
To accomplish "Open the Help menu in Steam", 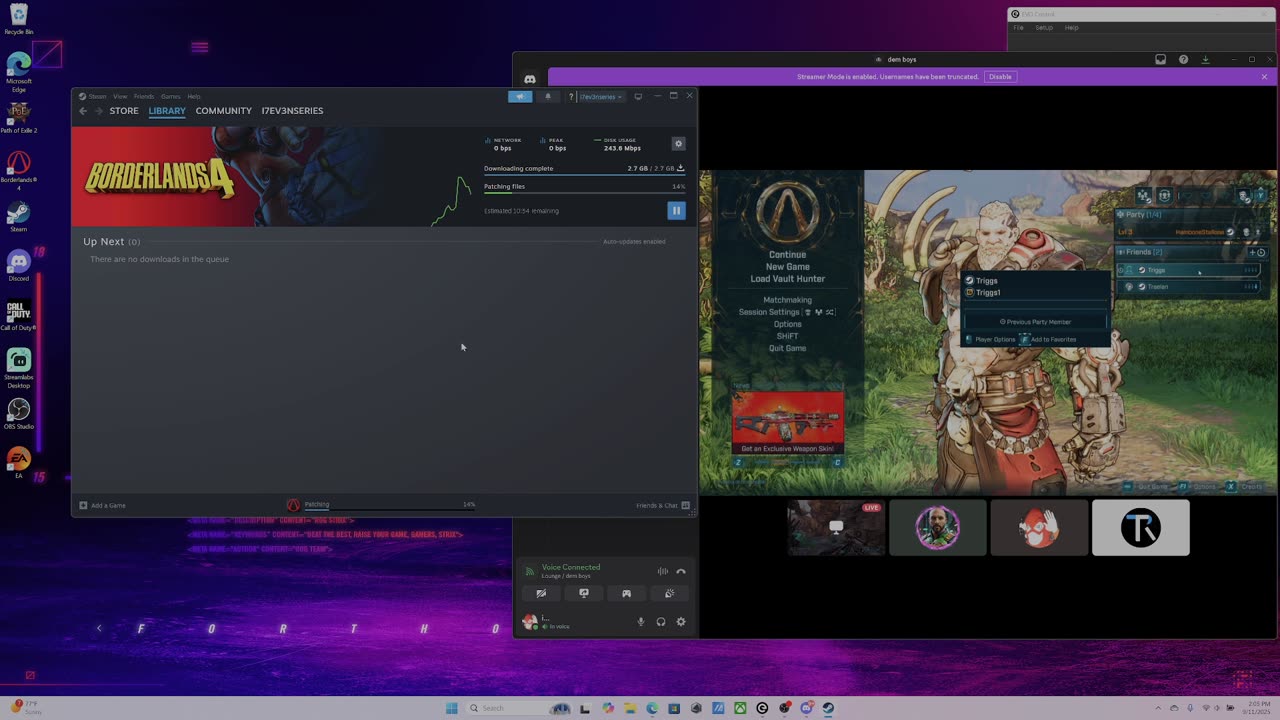I will [x=194, y=97].
